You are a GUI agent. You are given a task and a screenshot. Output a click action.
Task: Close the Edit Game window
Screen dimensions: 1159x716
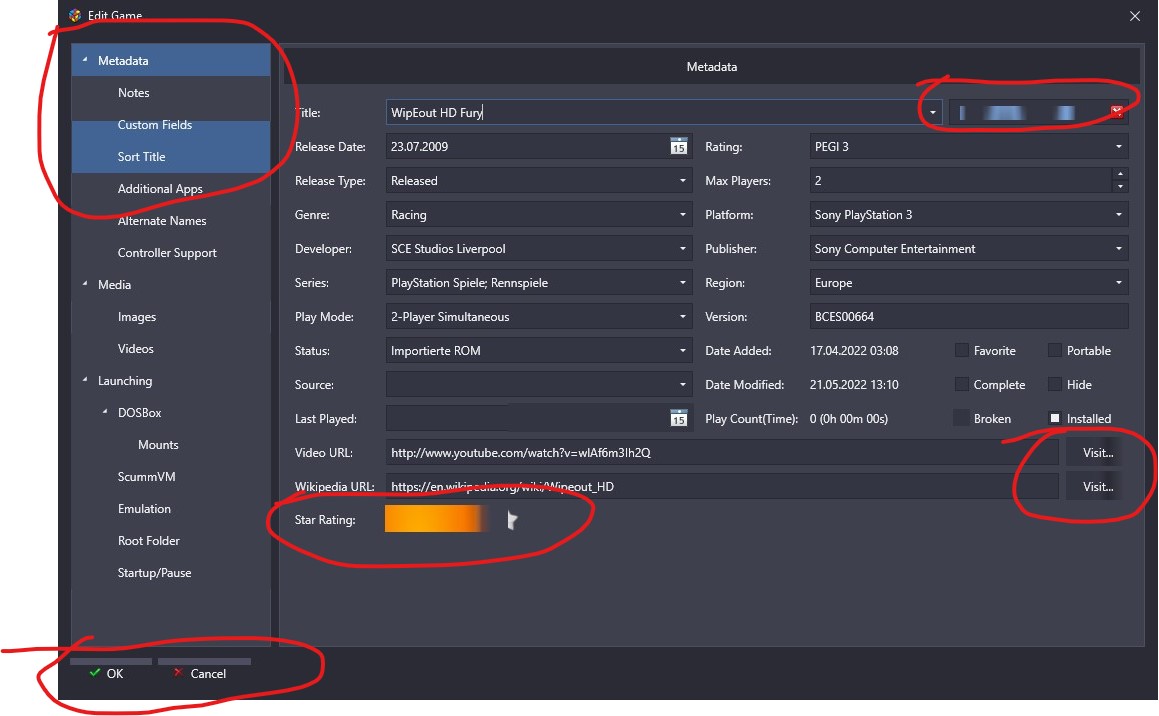point(1135,16)
